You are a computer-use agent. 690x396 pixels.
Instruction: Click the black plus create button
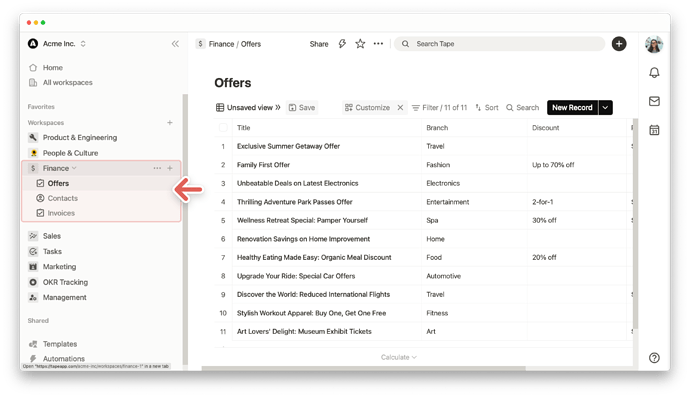pos(619,44)
